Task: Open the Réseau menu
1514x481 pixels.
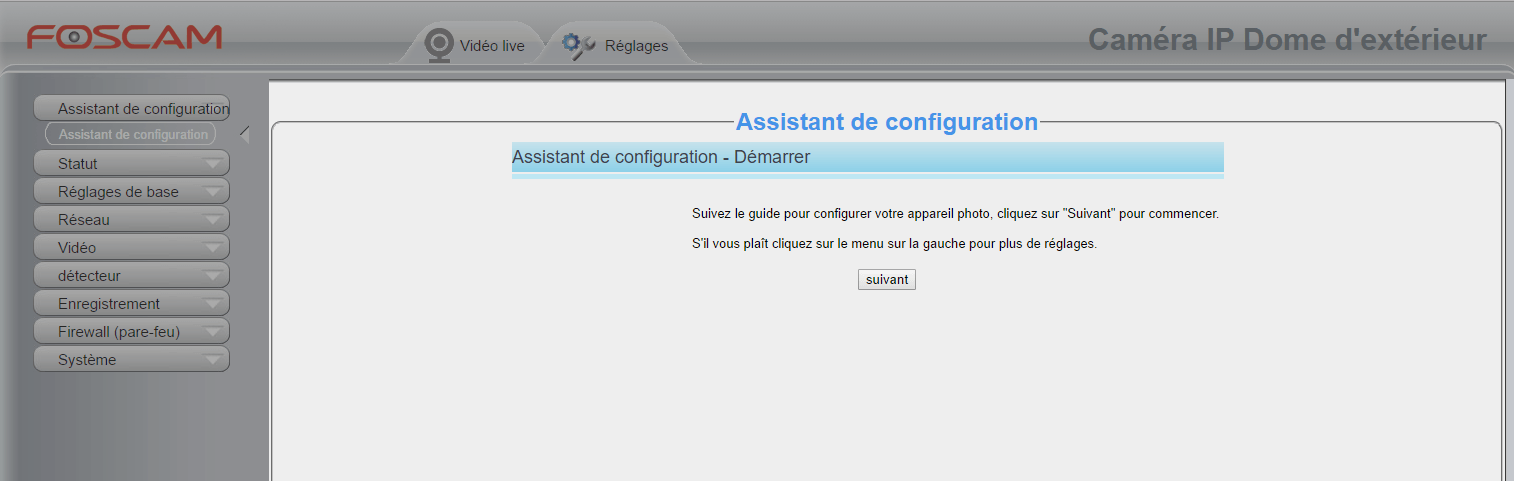Action: pos(132,219)
